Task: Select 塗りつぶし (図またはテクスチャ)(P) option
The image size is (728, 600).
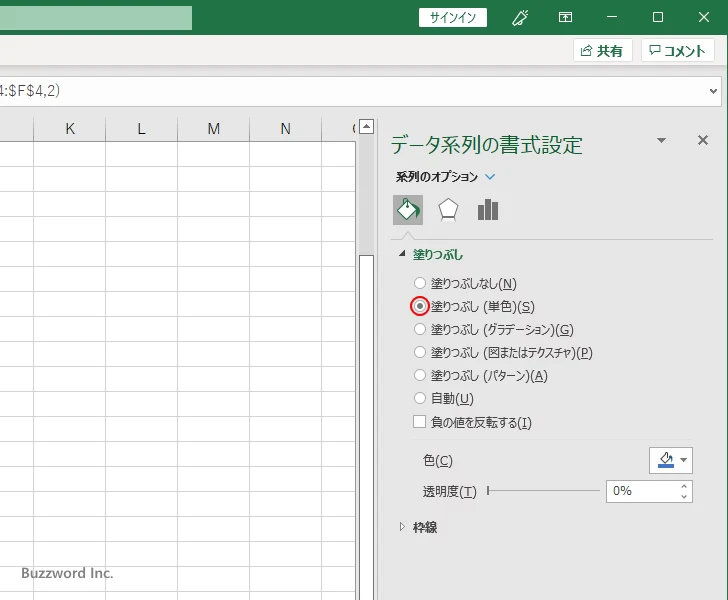Action: point(420,352)
